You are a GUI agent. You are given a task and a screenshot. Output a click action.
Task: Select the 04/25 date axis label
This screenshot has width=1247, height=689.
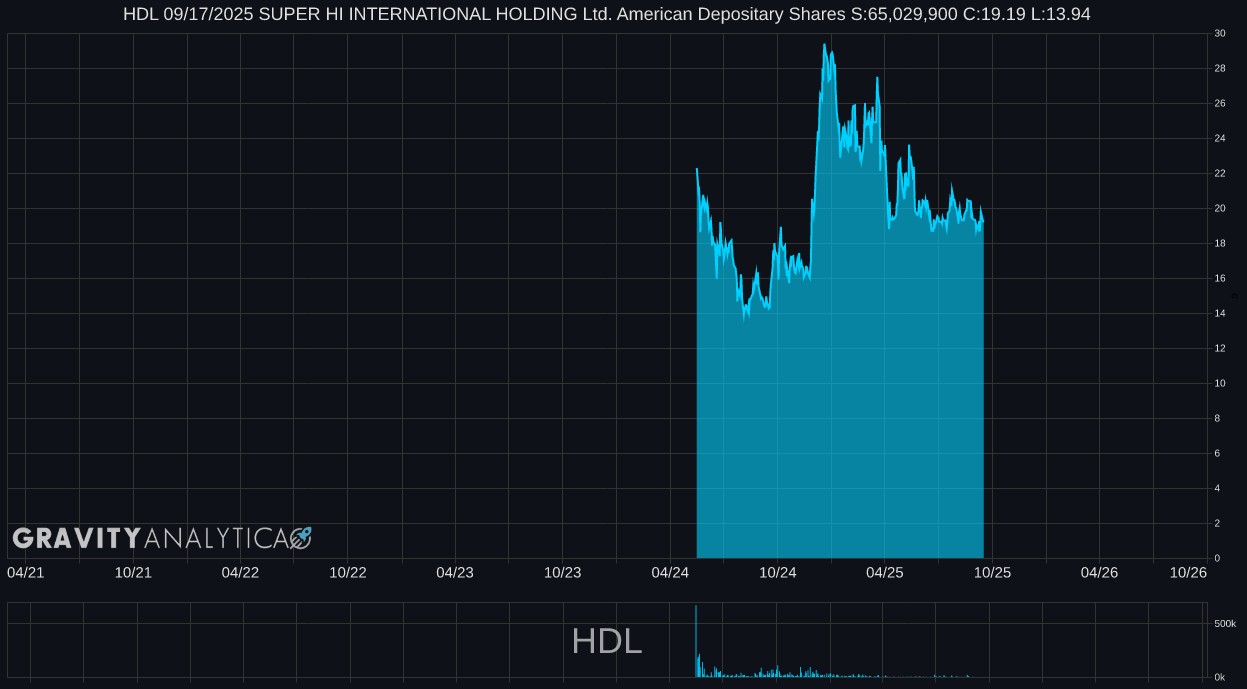885,572
